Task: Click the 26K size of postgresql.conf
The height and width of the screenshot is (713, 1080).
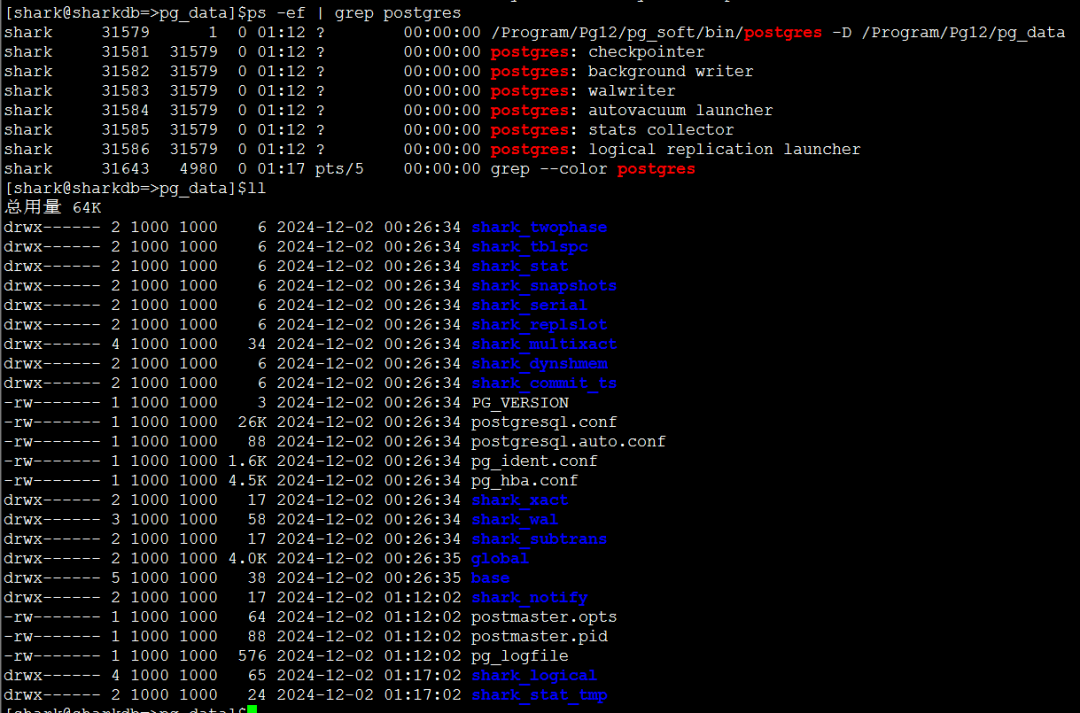Action: [x=252, y=422]
